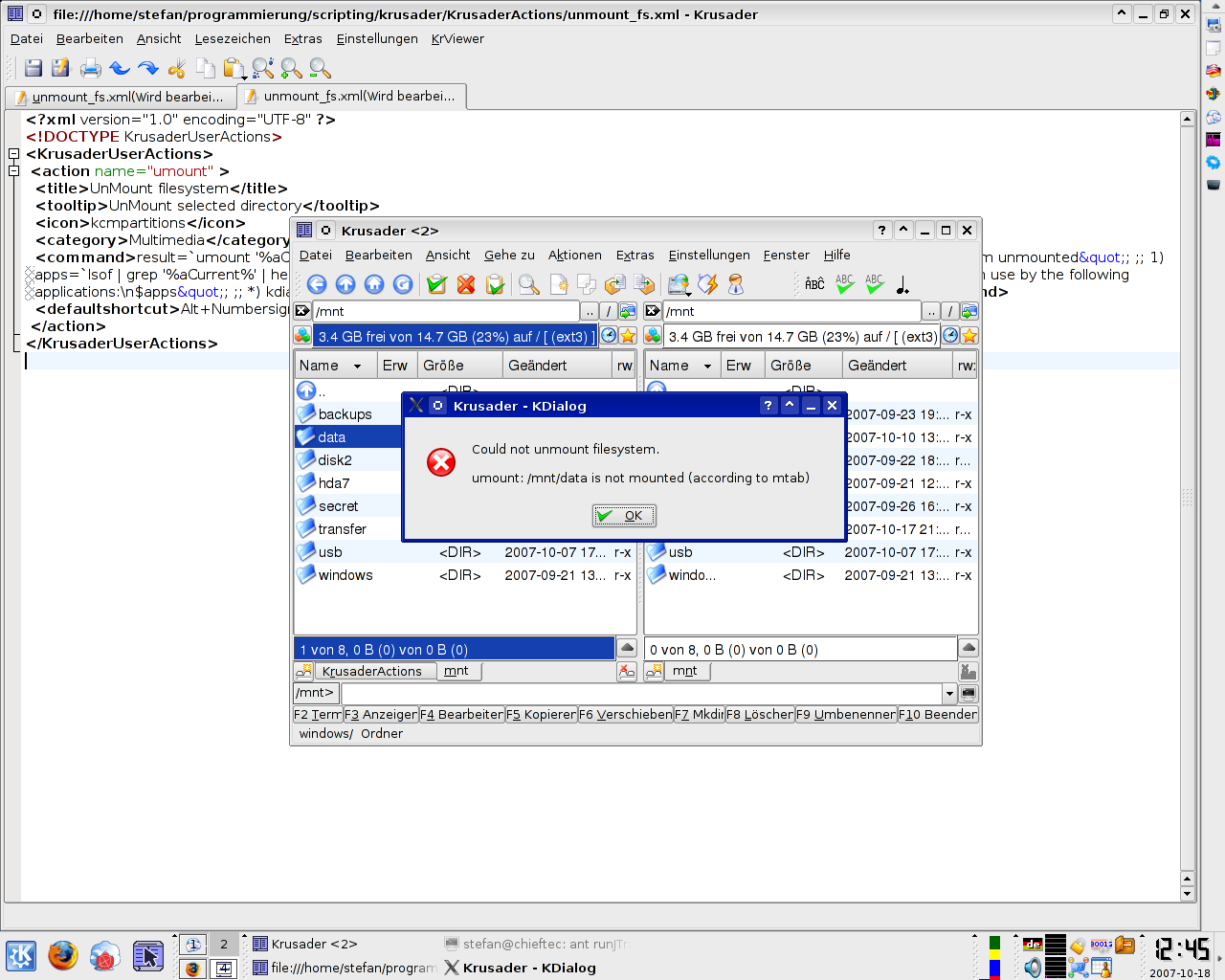Click the user root-mode icon in Krusader
This screenshot has width=1225, height=980.
click(736, 284)
